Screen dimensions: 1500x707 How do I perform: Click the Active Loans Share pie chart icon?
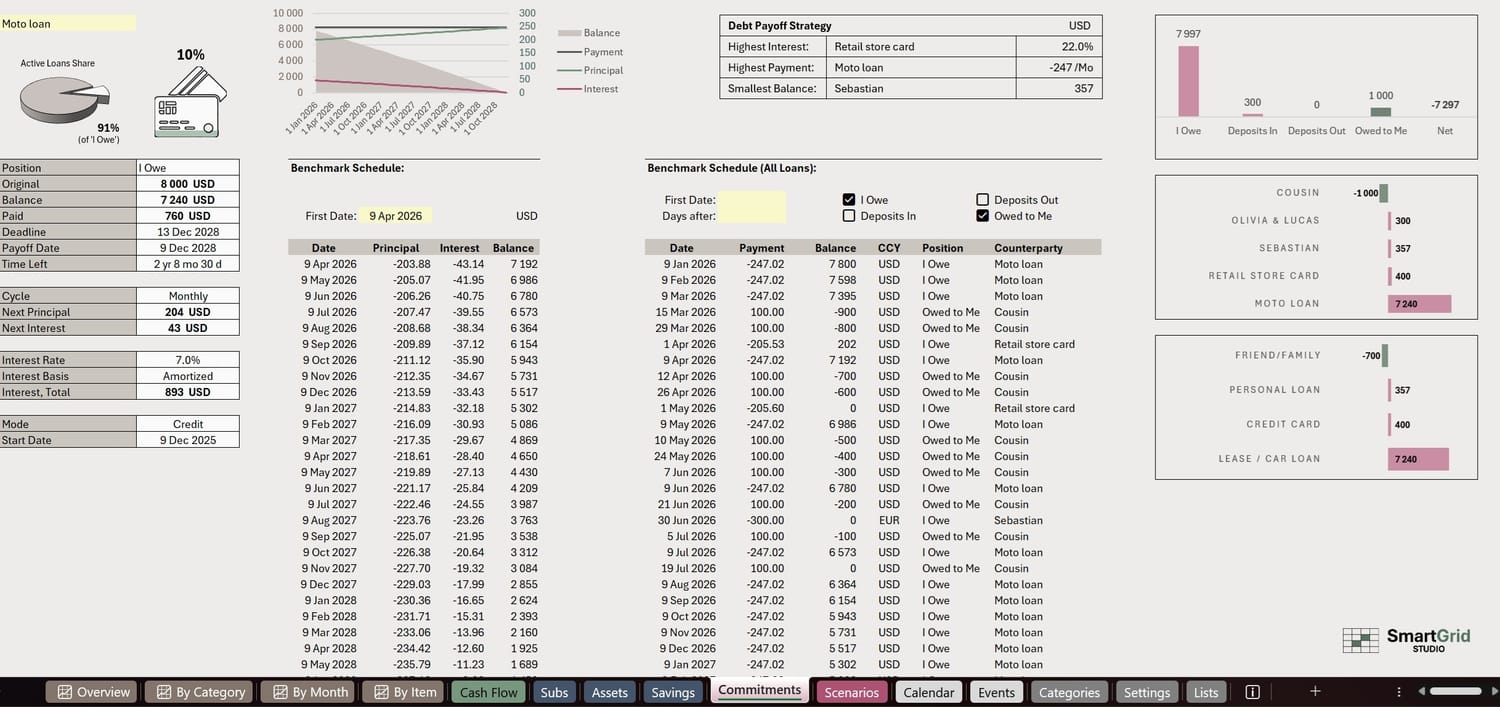(66, 100)
